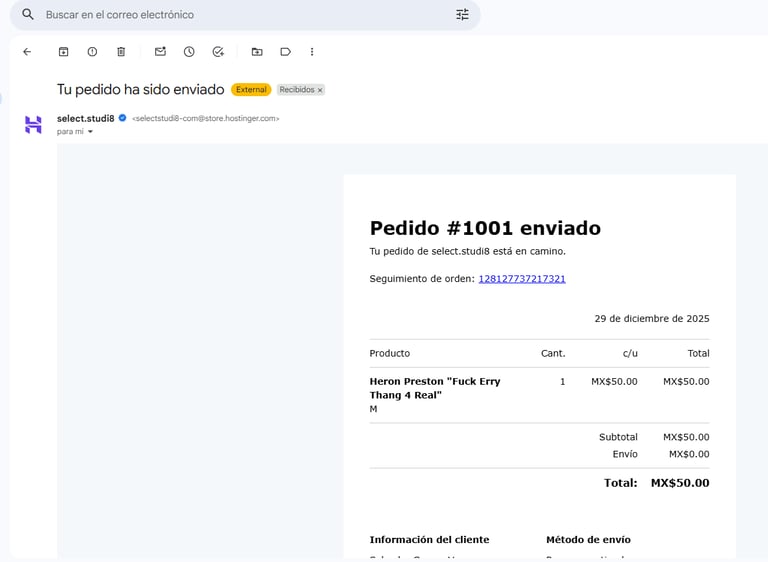
Task: Click the Total: MX$50.00 amount
Action: (679, 483)
